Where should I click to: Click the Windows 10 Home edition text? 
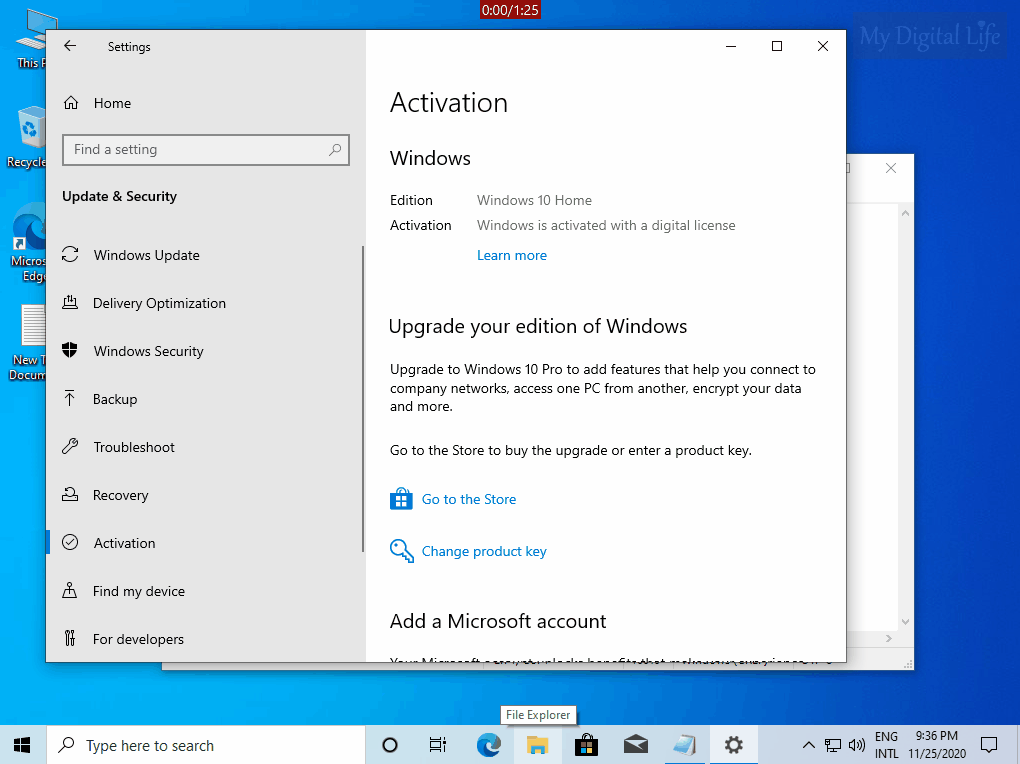[534, 200]
